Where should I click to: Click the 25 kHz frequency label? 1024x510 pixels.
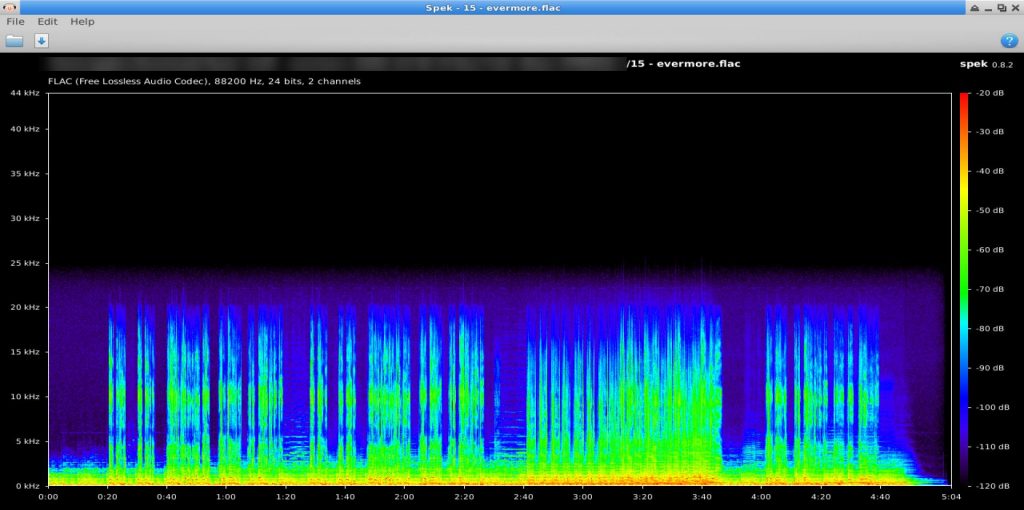(x=25, y=263)
